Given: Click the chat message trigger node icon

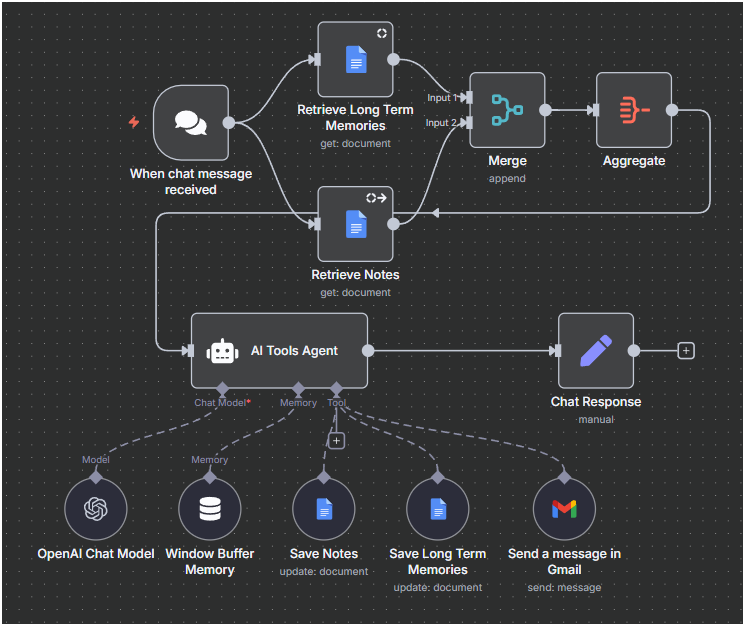Looking at the screenshot, I should [x=191, y=123].
